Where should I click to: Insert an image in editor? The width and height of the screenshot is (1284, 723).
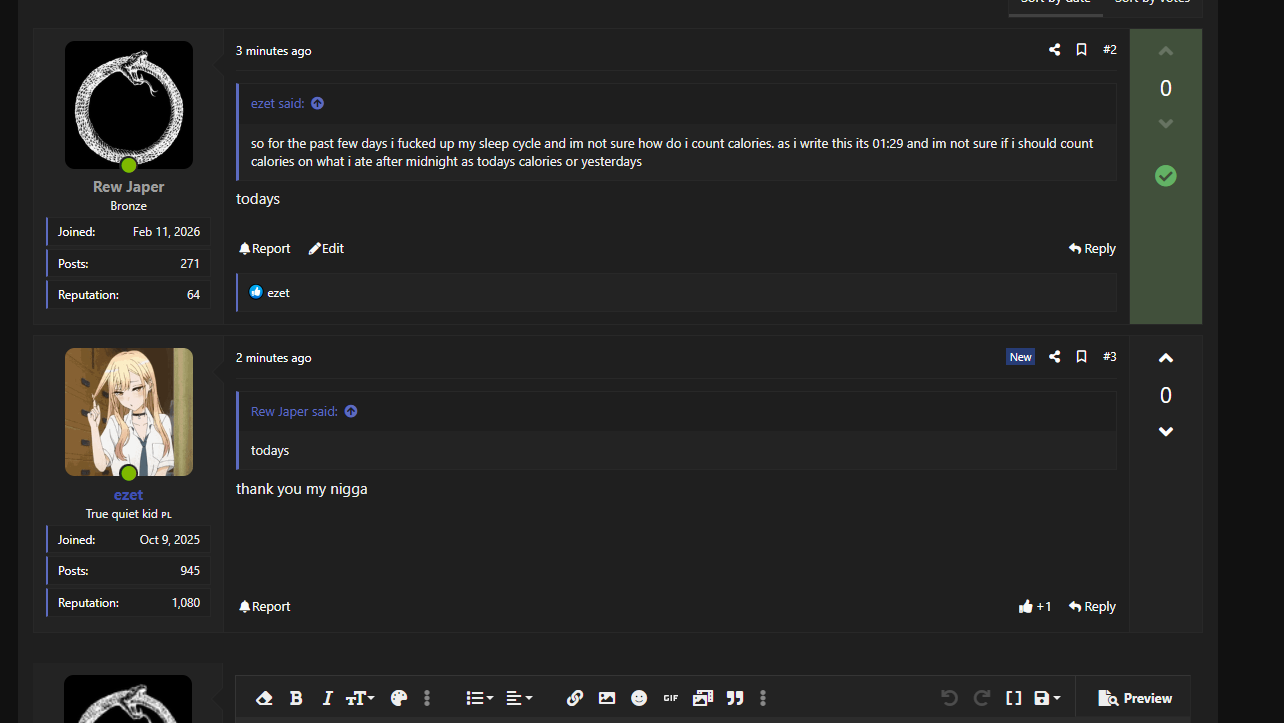(x=607, y=698)
